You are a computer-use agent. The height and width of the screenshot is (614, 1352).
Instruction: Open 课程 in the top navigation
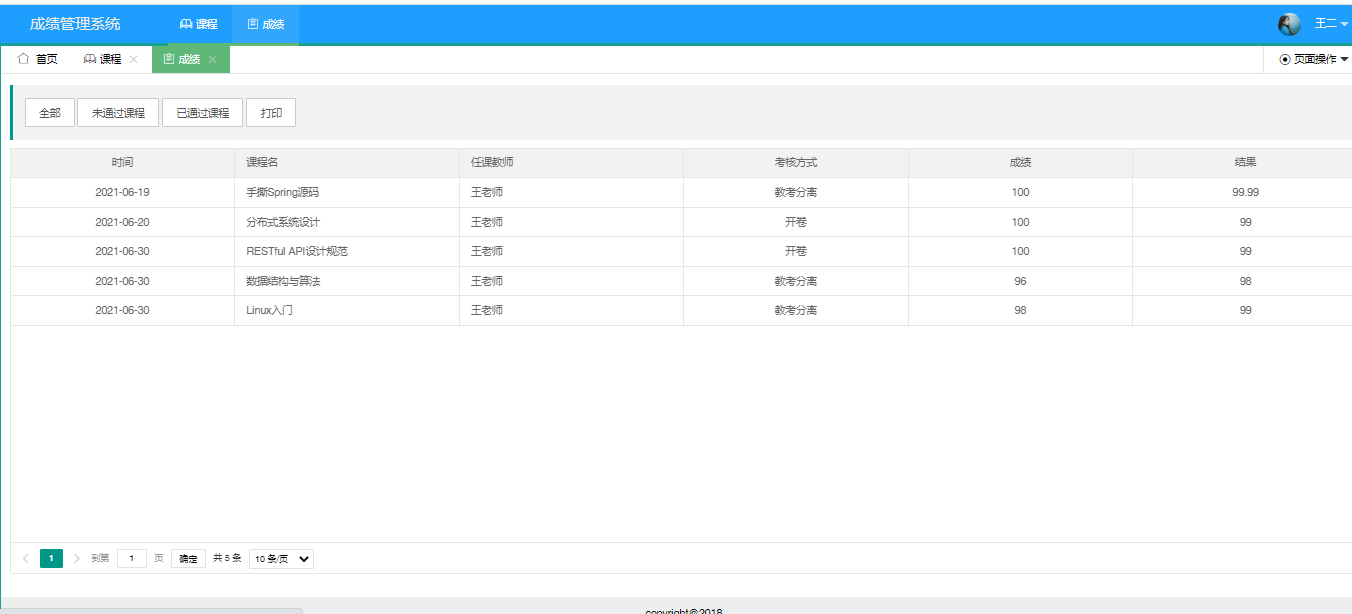[199, 24]
